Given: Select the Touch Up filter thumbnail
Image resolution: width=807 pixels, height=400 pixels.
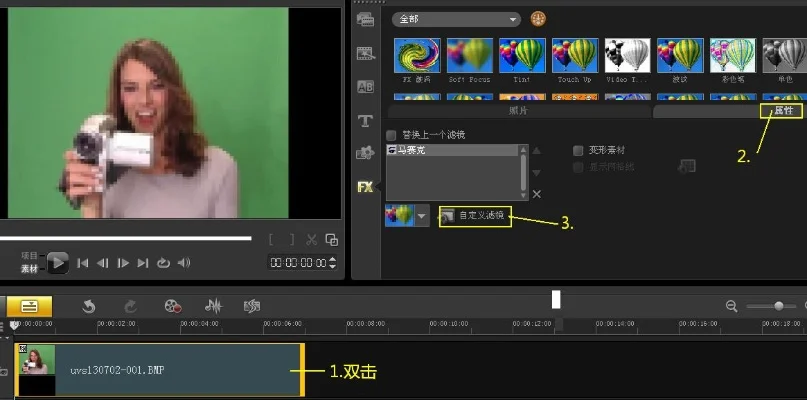Looking at the screenshot, I should coord(575,55).
